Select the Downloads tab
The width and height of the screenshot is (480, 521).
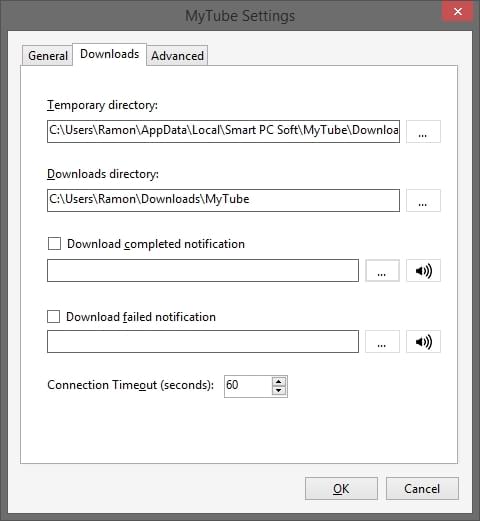(x=110, y=54)
